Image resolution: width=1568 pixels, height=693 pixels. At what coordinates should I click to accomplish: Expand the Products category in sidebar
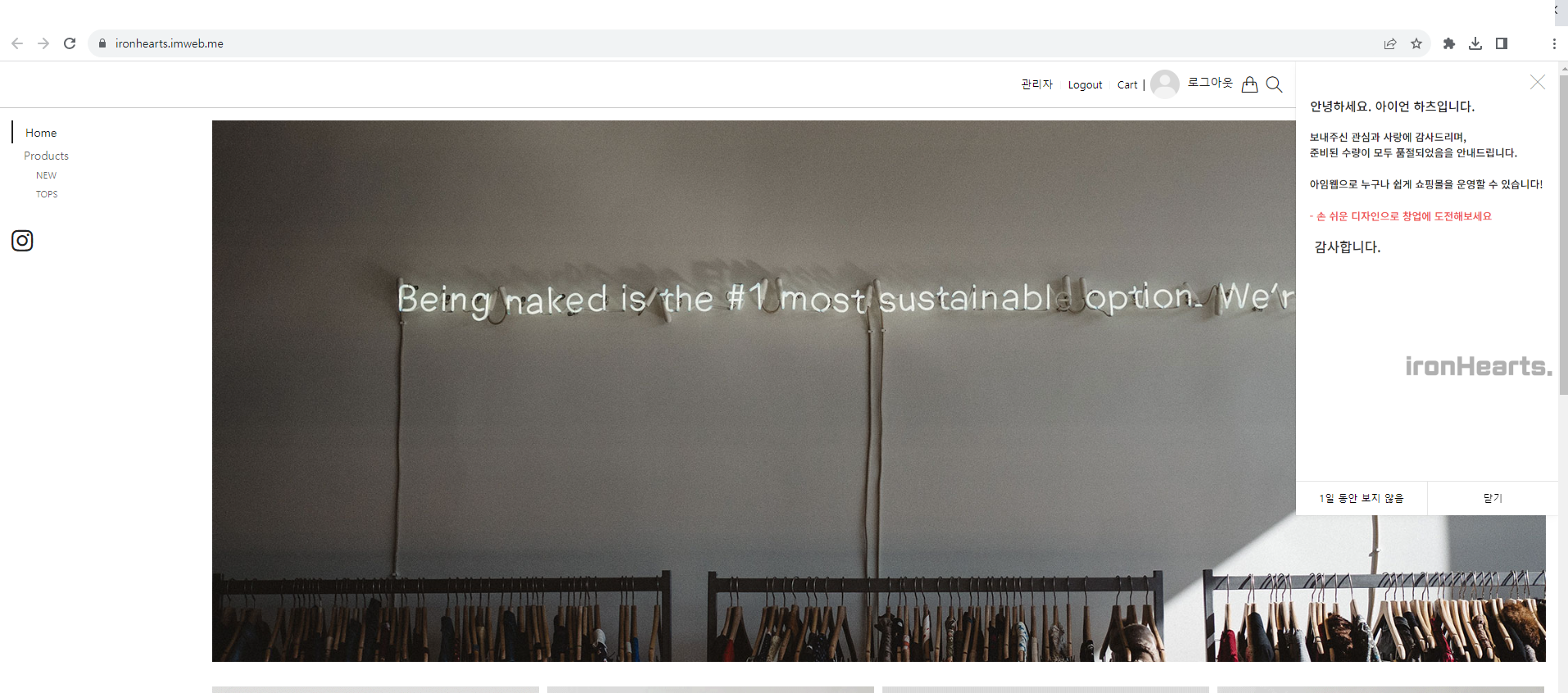coord(46,156)
